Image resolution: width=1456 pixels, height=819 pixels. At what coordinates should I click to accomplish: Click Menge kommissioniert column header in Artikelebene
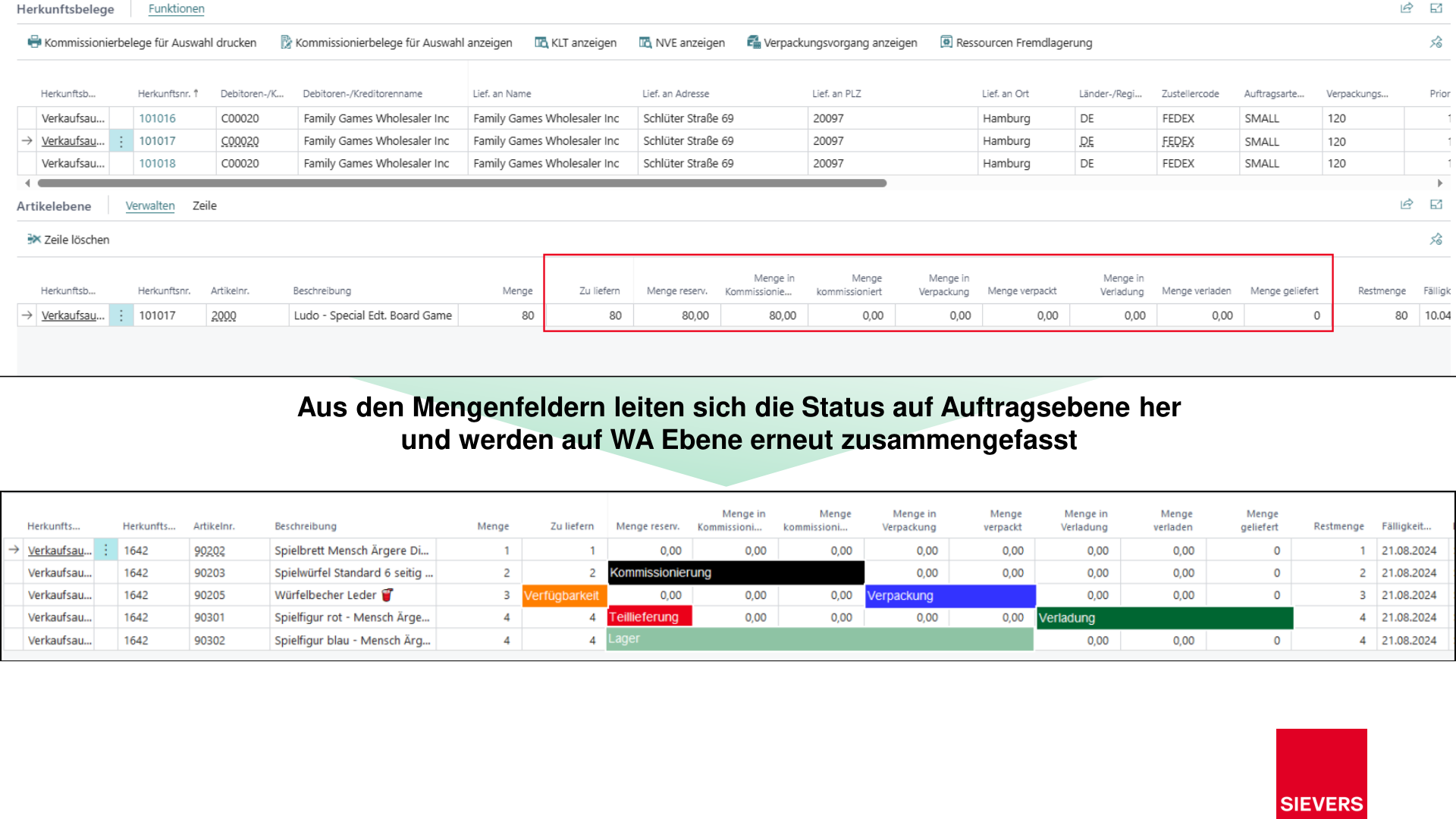[849, 285]
